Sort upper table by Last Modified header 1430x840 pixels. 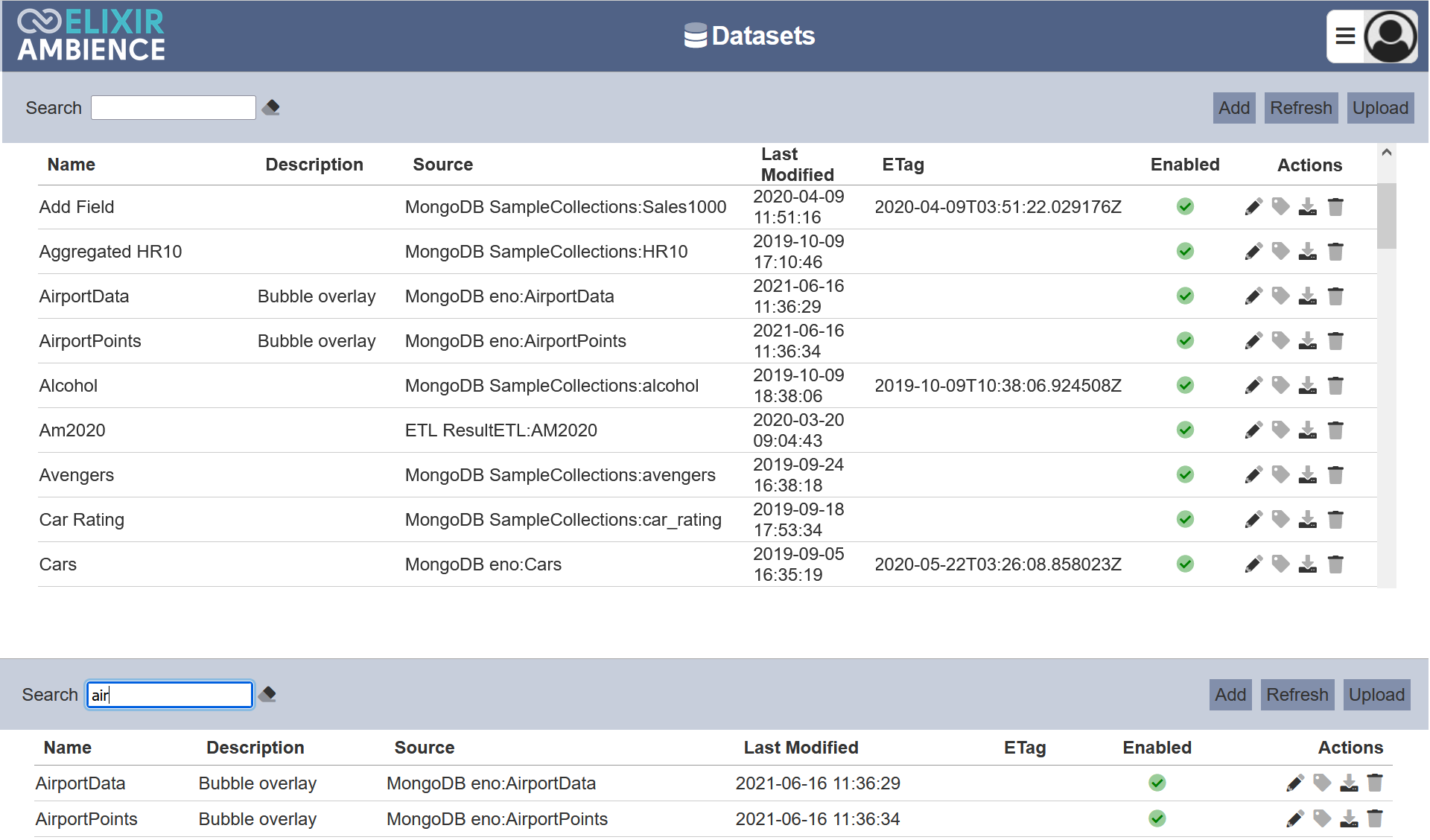798,165
